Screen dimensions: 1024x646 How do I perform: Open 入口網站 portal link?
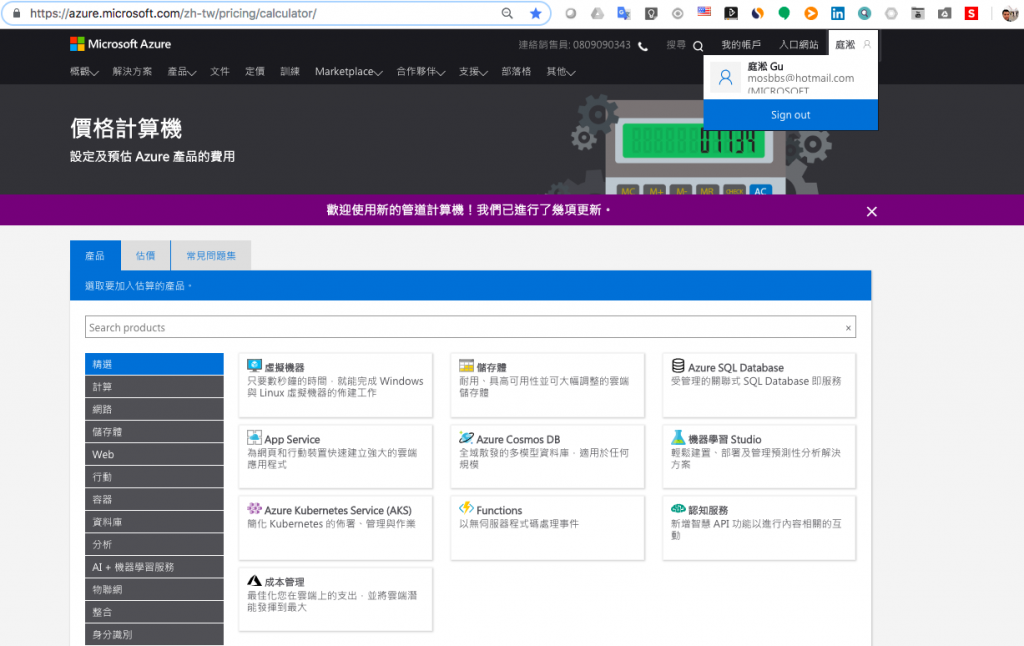tap(798, 44)
